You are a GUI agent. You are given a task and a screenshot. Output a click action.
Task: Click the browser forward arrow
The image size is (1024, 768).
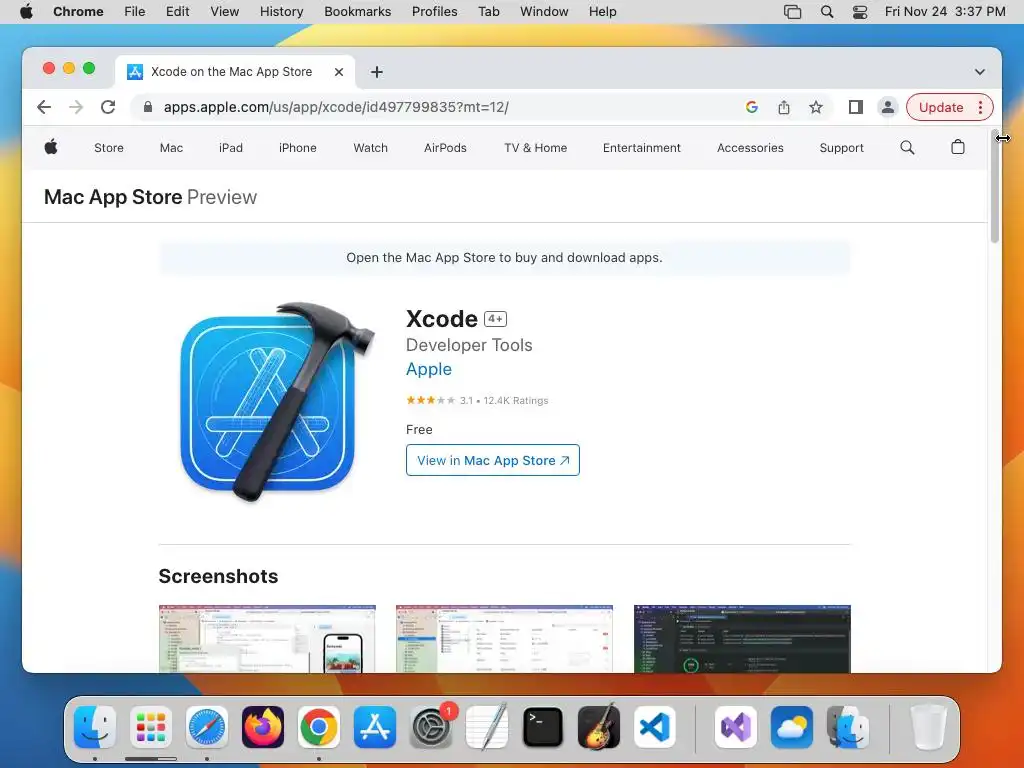(76, 107)
